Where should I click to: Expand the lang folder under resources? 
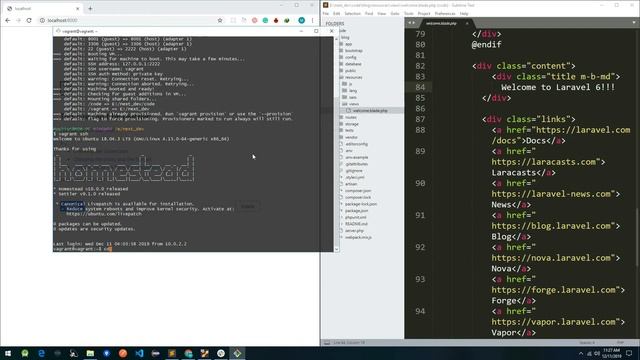353,91
